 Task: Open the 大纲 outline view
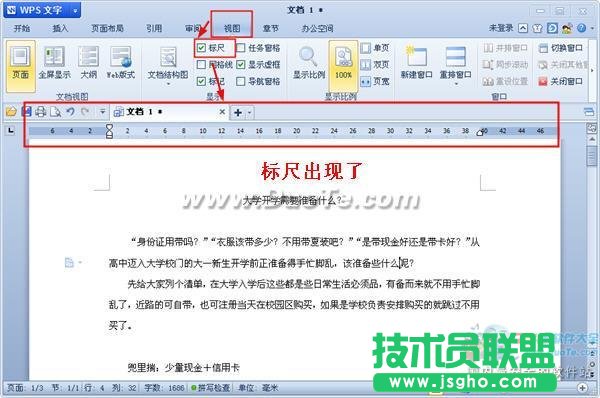pos(88,63)
